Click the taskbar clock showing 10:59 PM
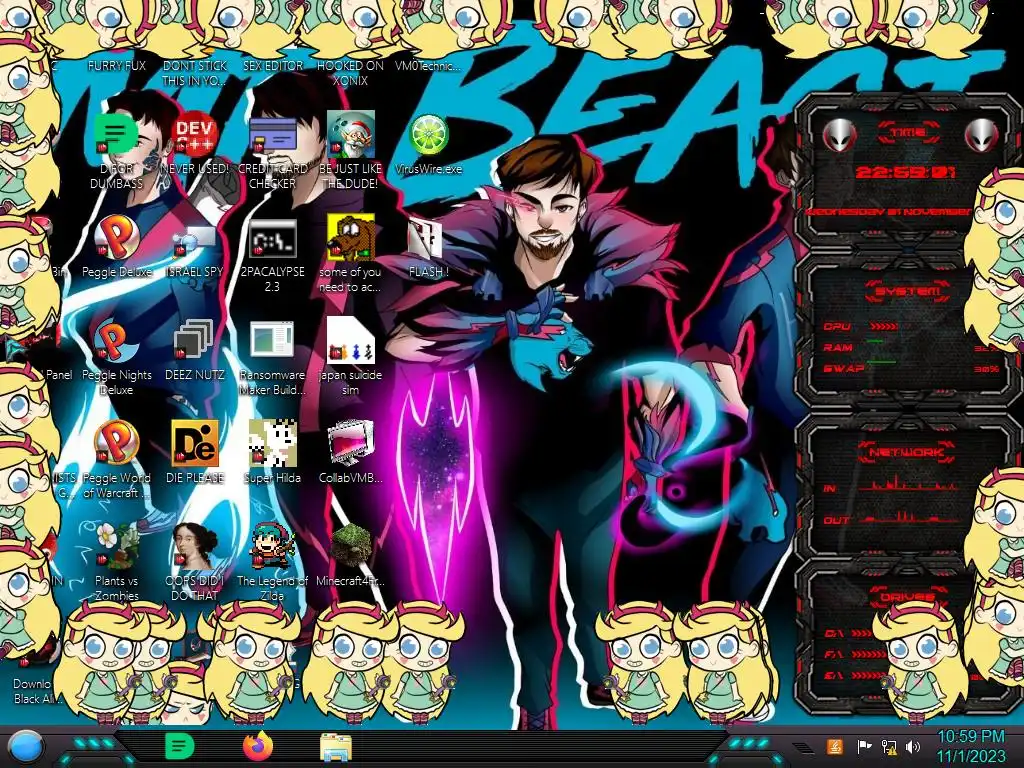1024x768 pixels. point(971,746)
